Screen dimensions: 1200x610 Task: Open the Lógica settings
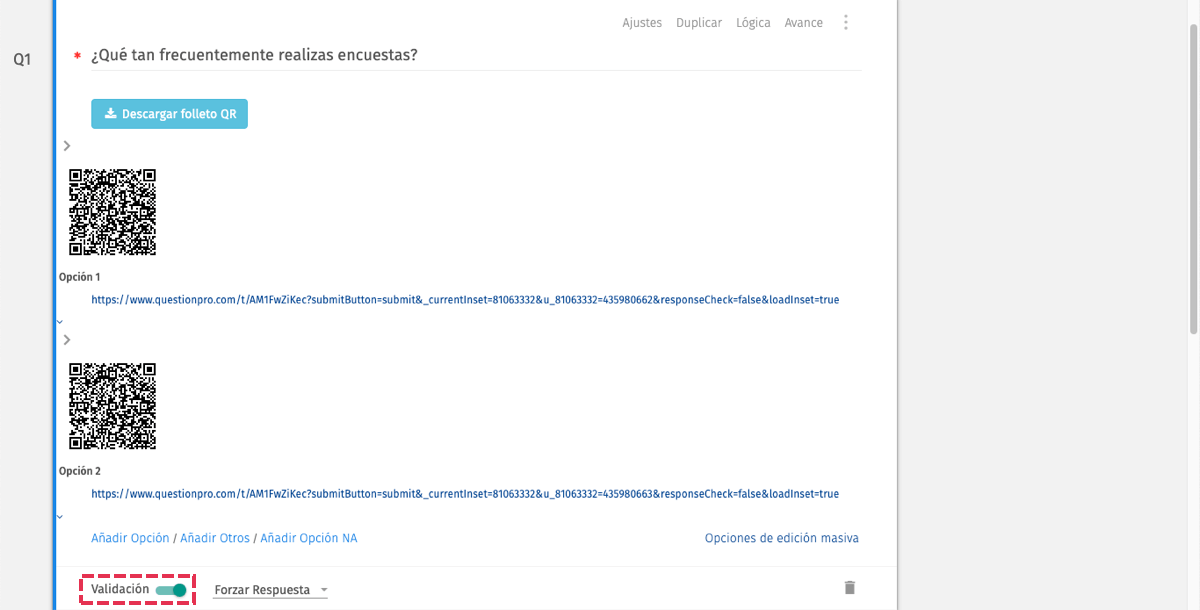click(x=753, y=23)
